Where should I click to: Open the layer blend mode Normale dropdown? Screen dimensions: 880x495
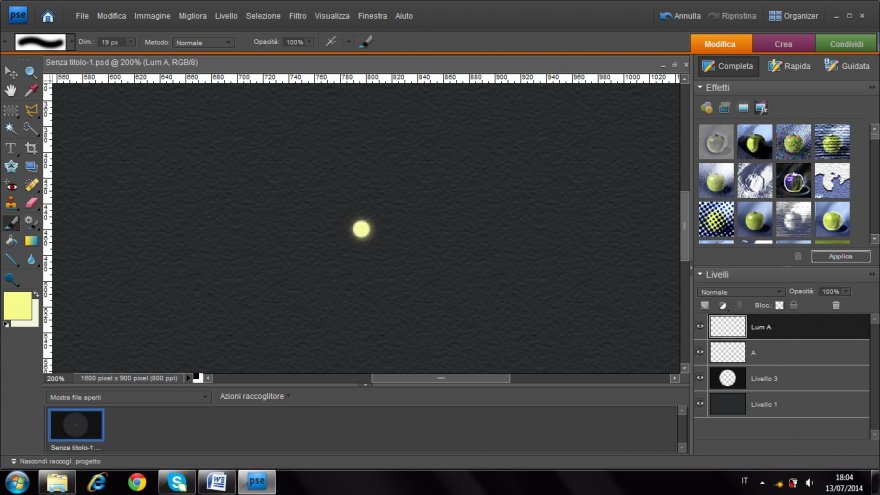pyautogui.click(x=740, y=291)
